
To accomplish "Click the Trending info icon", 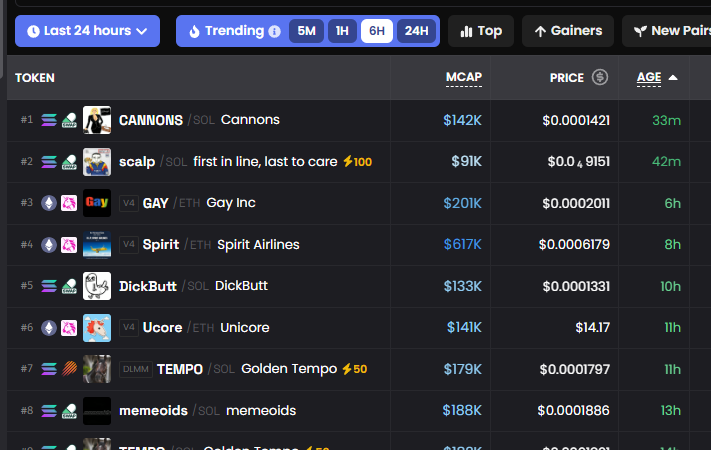I will [274, 31].
